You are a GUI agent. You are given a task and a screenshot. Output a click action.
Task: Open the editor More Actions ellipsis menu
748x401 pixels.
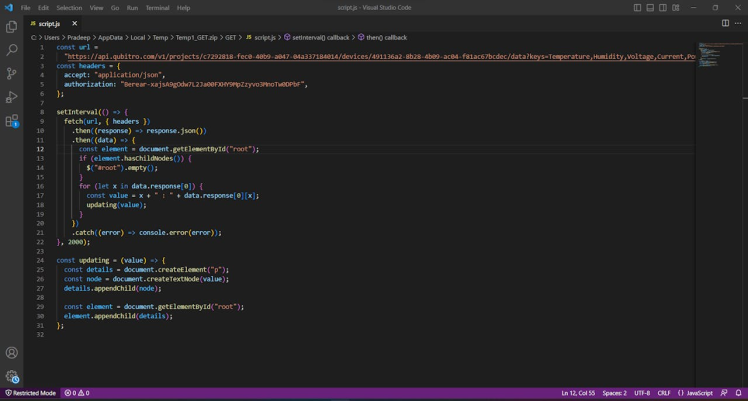738,23
